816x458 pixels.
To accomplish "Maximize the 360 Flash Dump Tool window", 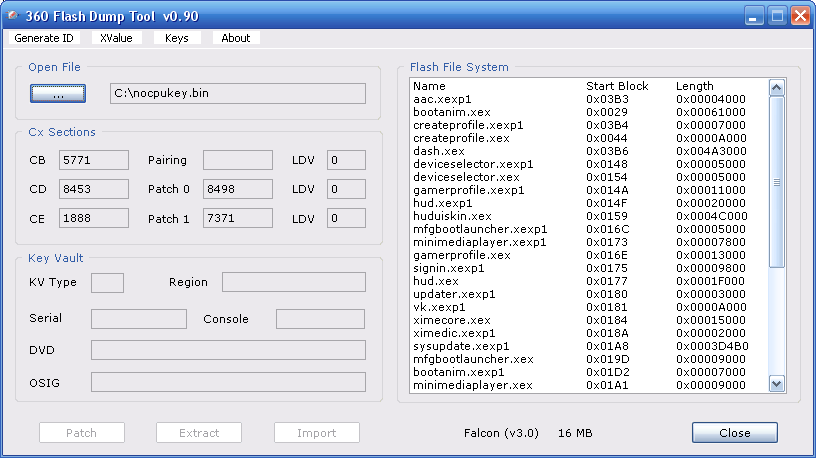I will (x=777, y=16).
